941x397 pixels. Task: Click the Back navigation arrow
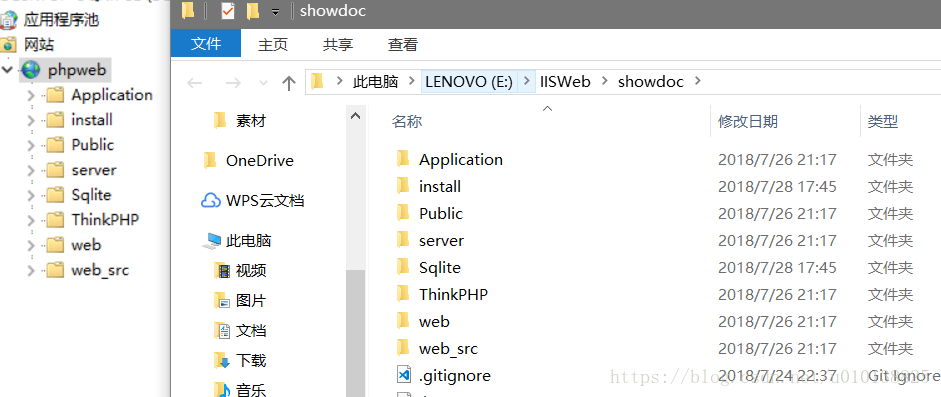tap(195, 83)
